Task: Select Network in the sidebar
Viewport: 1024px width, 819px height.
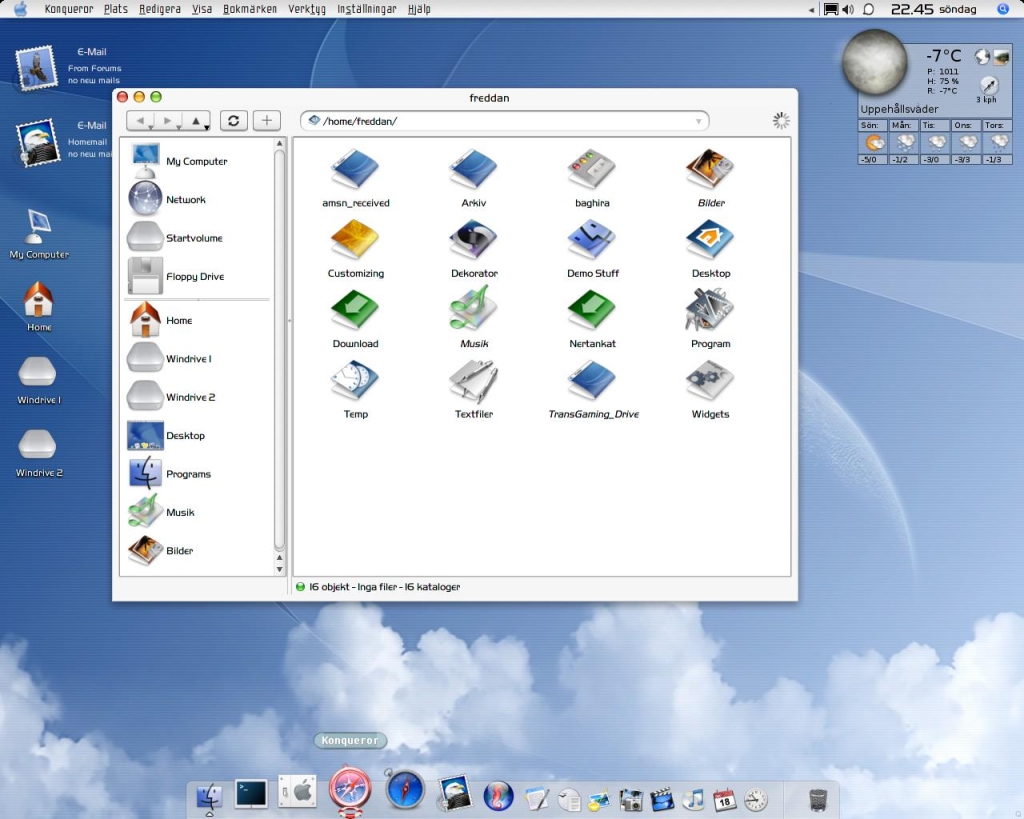Action: [x=185, y=200]
